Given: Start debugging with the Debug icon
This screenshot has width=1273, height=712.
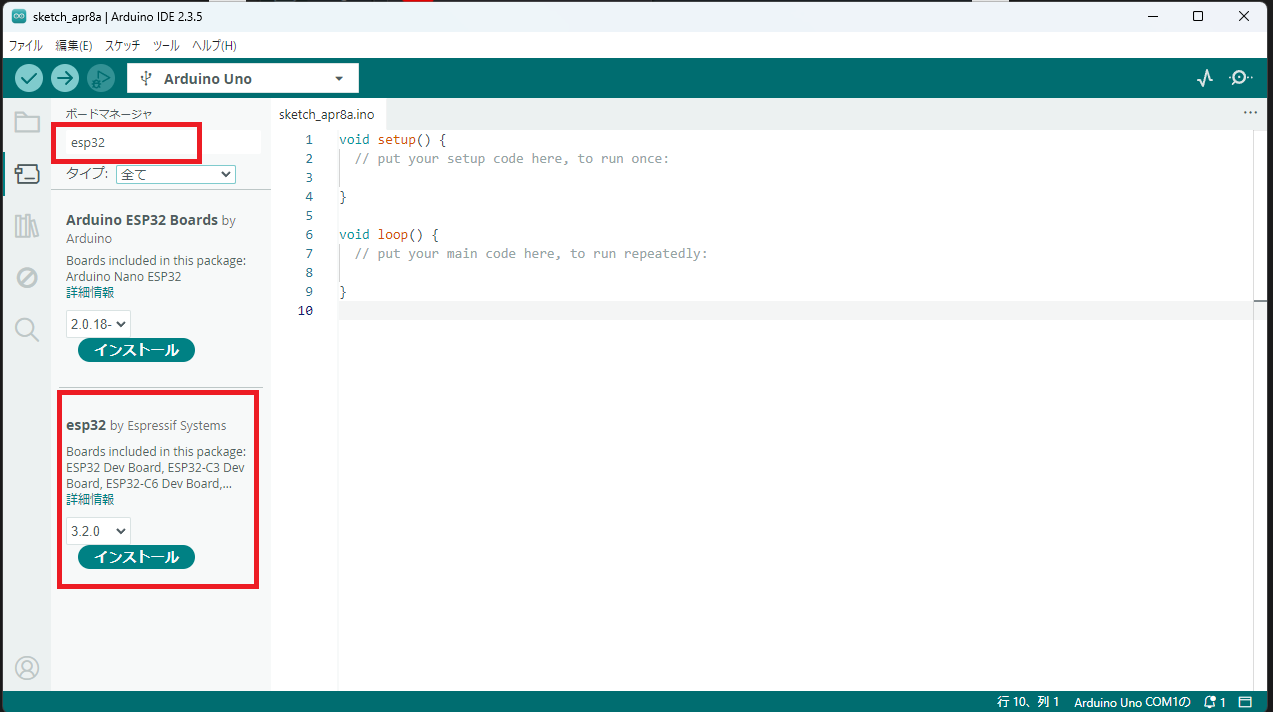Looking at the screenshot, I should click(x=100, y=77).
